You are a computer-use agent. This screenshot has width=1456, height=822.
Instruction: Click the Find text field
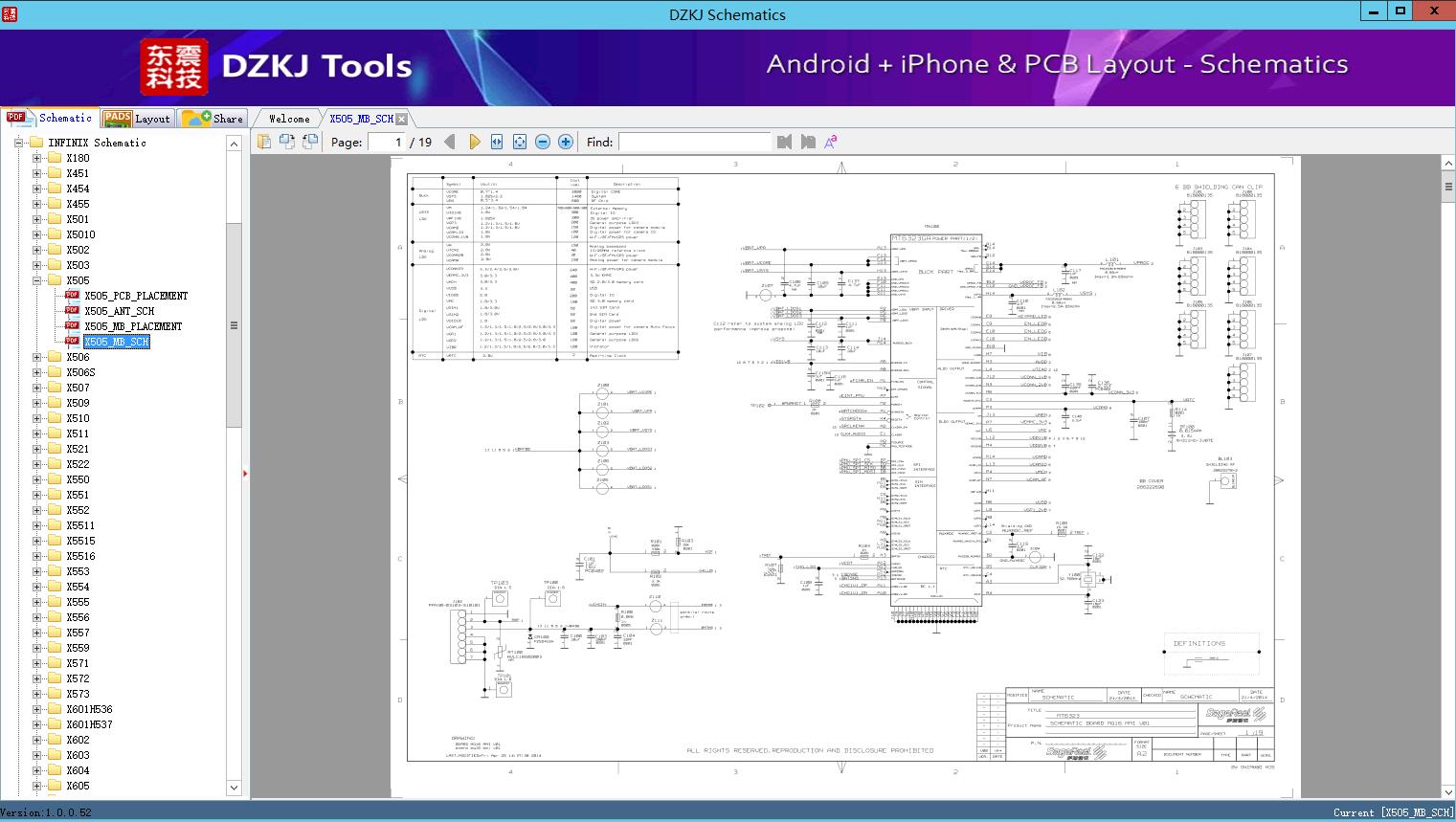pyautogui.click(x=694, y=142)
